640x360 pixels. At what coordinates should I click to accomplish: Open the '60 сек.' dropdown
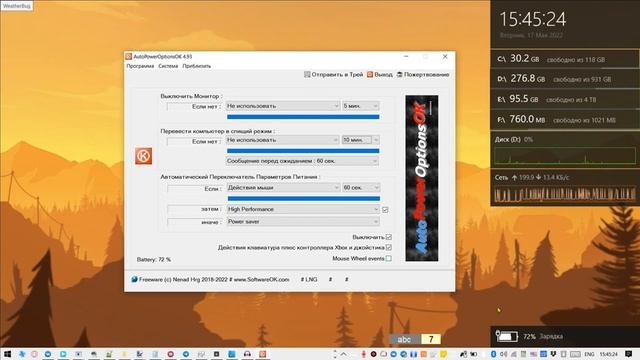click(361, 187)
